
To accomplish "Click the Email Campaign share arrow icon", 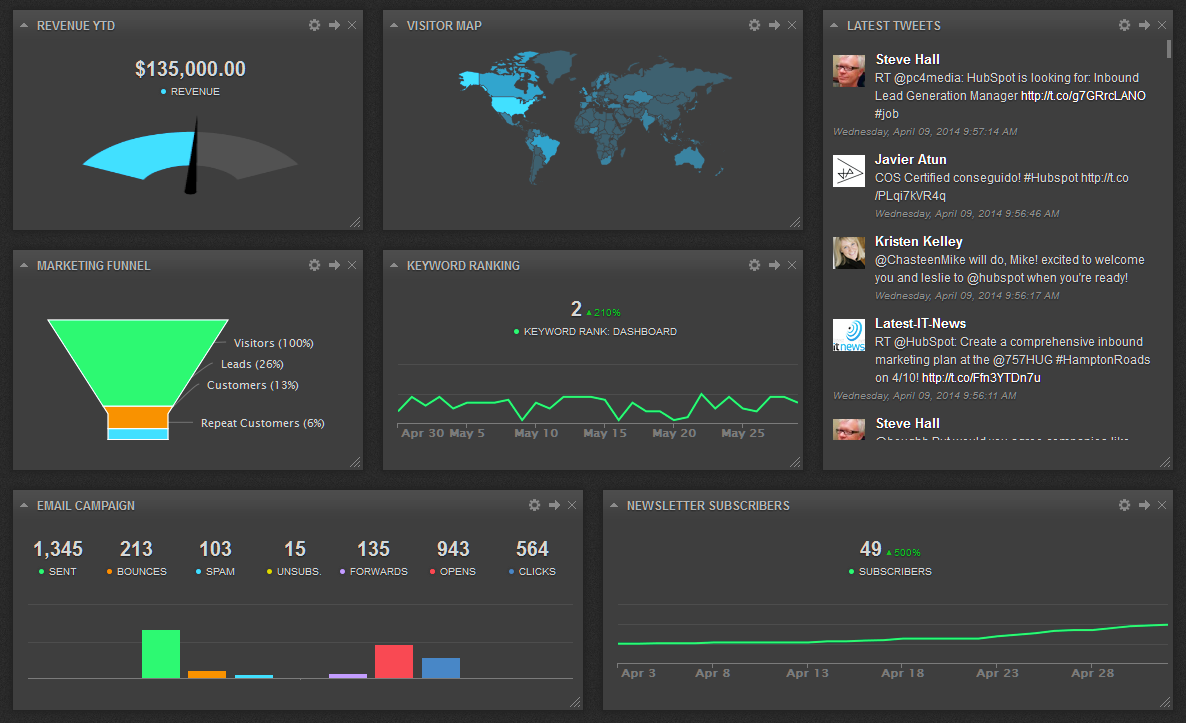I will 554,504.
